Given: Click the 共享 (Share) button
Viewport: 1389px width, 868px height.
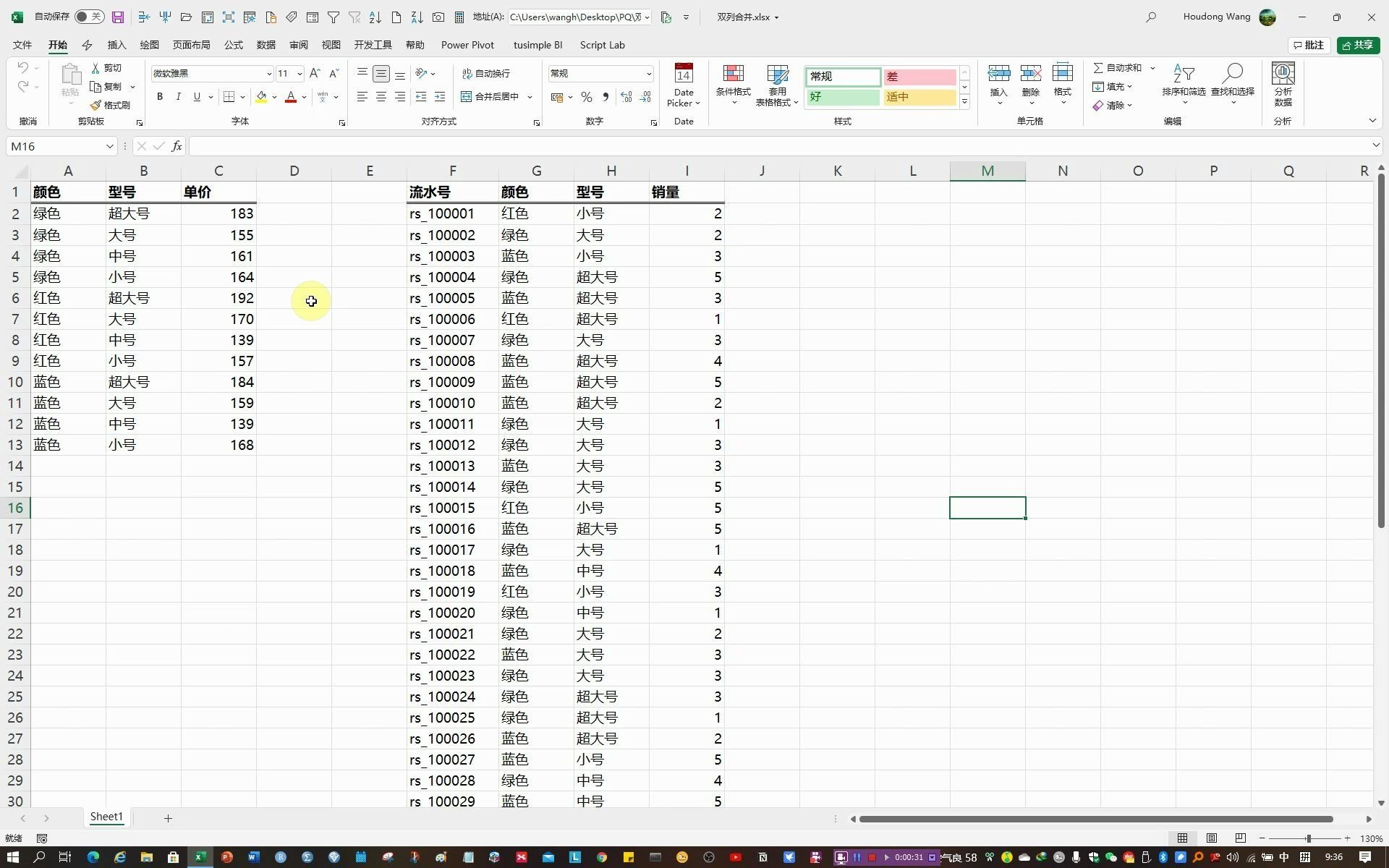Looking at the screenshot, I should [x=1359, y=45].
